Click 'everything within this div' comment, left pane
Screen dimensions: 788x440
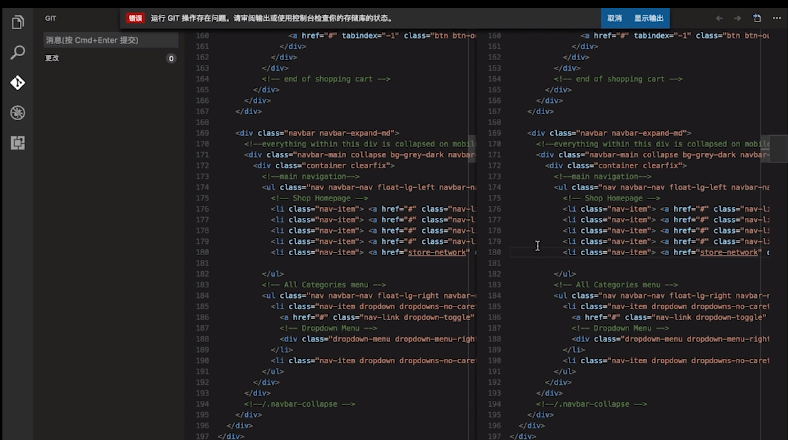click(x=360, y=144)
